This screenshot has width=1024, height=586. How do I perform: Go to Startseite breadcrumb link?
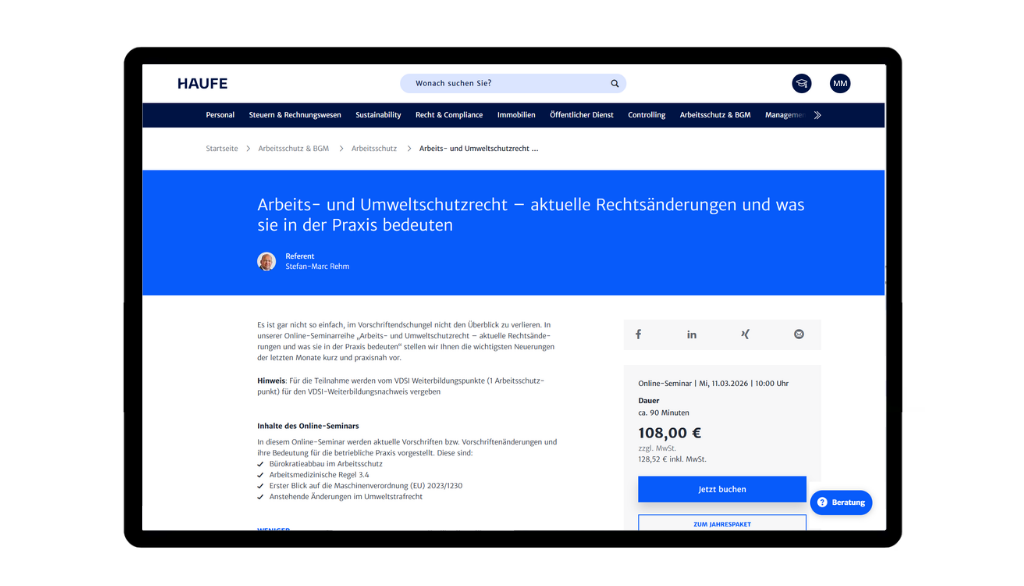click(x=222, y=148)
